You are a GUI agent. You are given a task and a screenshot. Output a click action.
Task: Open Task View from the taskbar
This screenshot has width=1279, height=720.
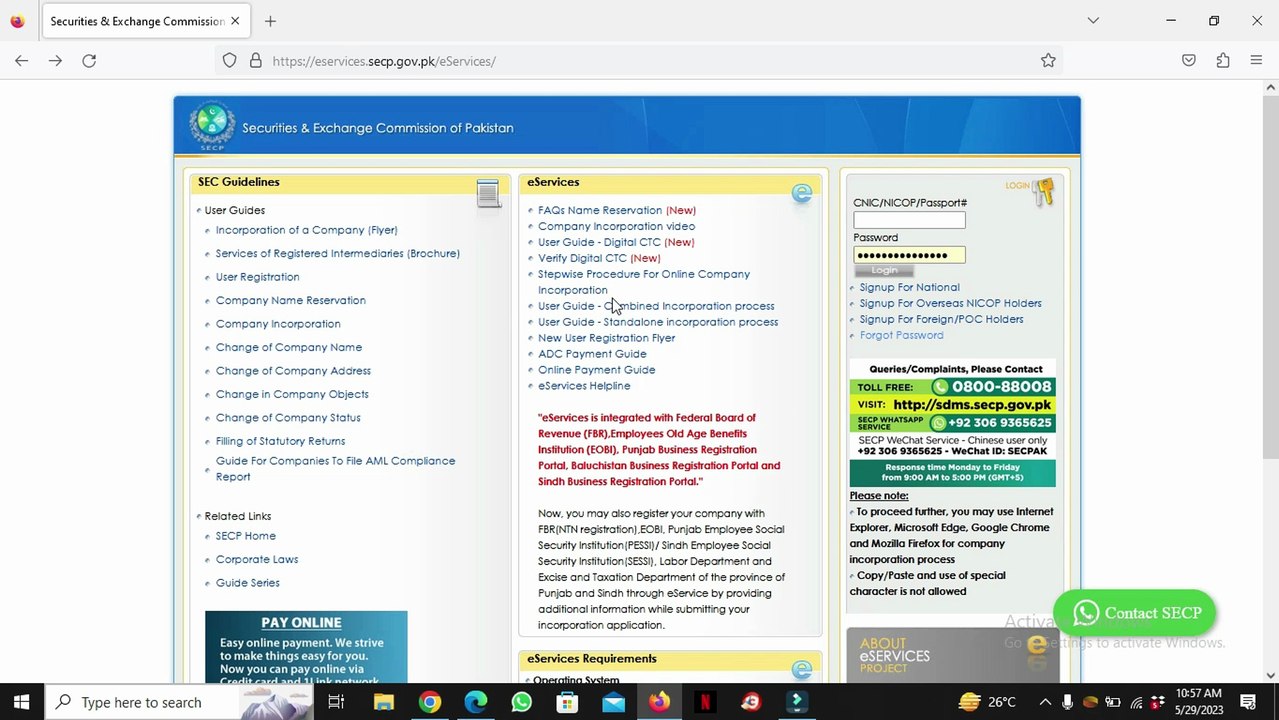(336, 702)
